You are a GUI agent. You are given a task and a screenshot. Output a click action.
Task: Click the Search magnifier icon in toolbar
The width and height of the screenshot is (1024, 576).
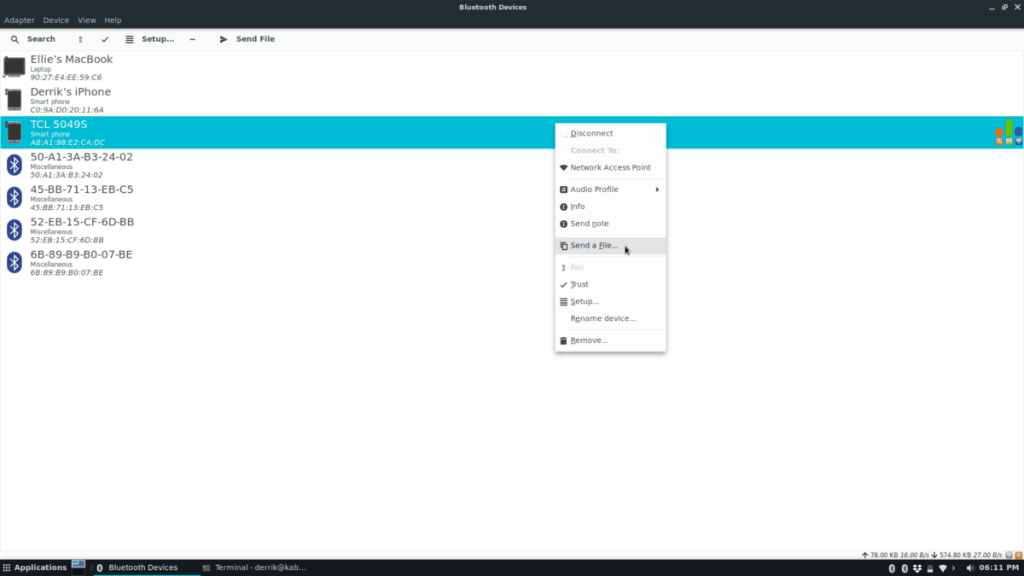coord(15,39)
